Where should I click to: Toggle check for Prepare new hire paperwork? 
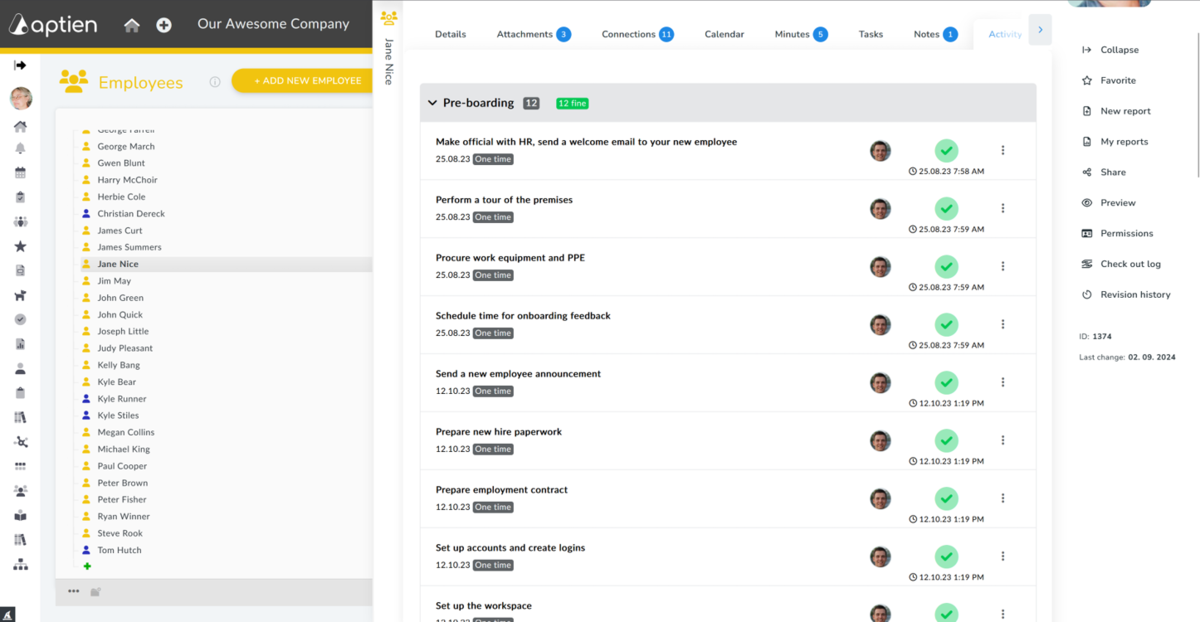[946, 441]
